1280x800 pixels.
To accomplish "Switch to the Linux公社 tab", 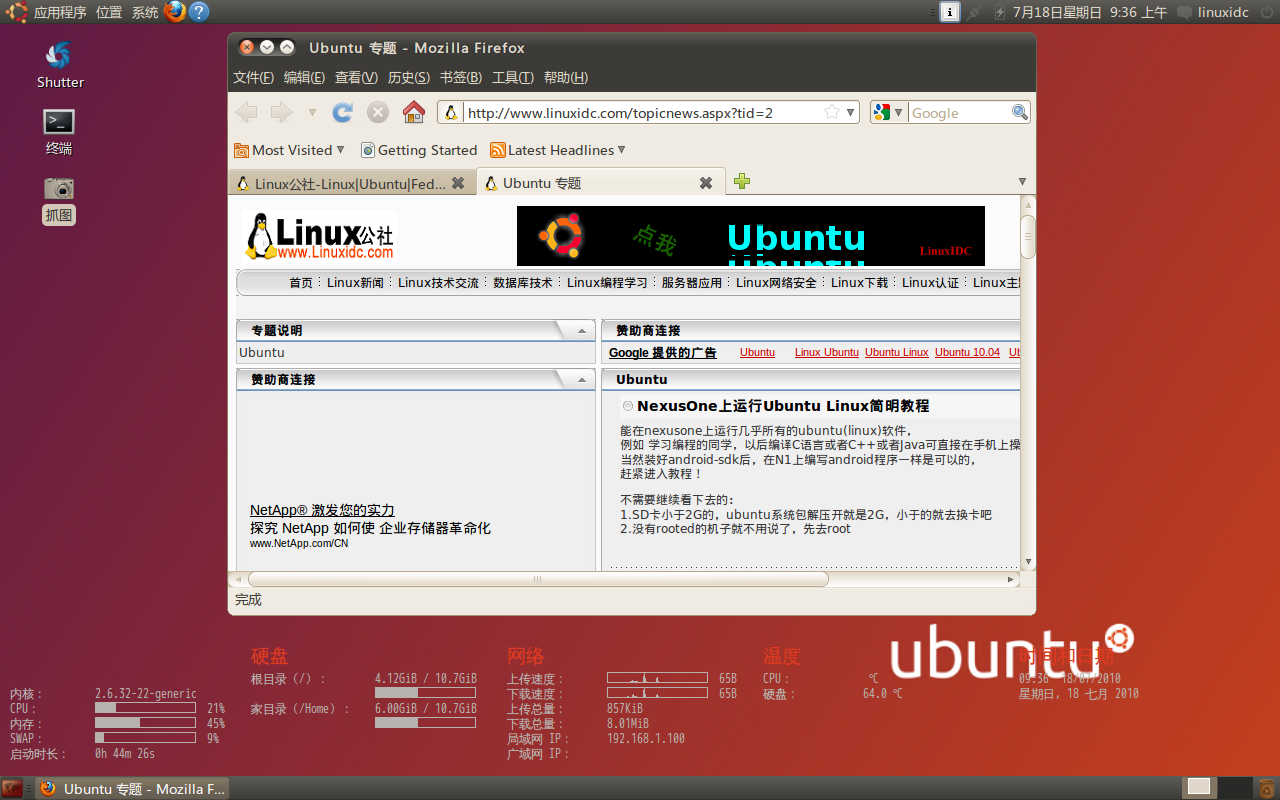I will click(350, 183).
